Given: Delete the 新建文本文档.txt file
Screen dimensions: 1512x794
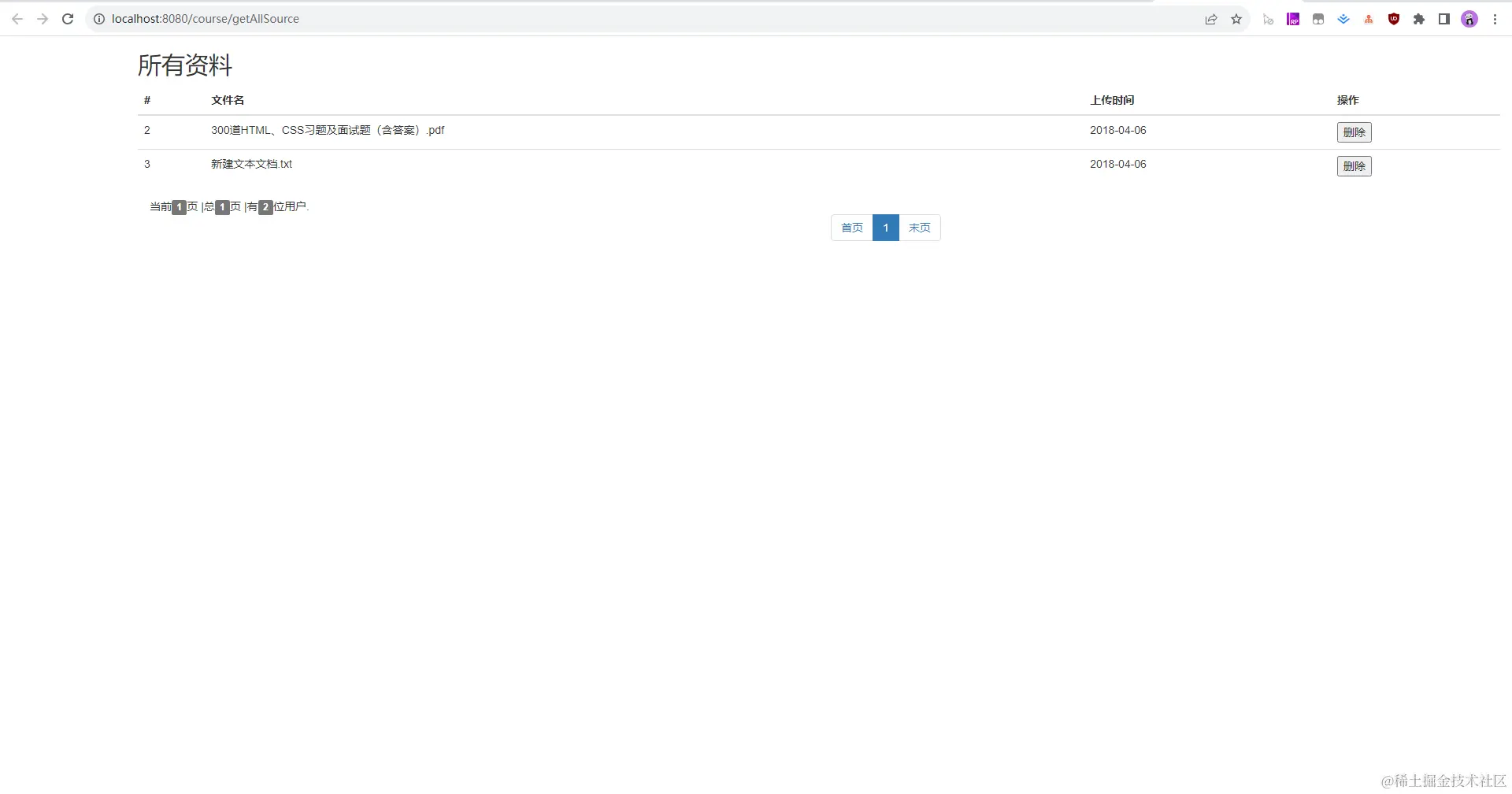Looking at the screenshot, I should [x=1354, y=166].
